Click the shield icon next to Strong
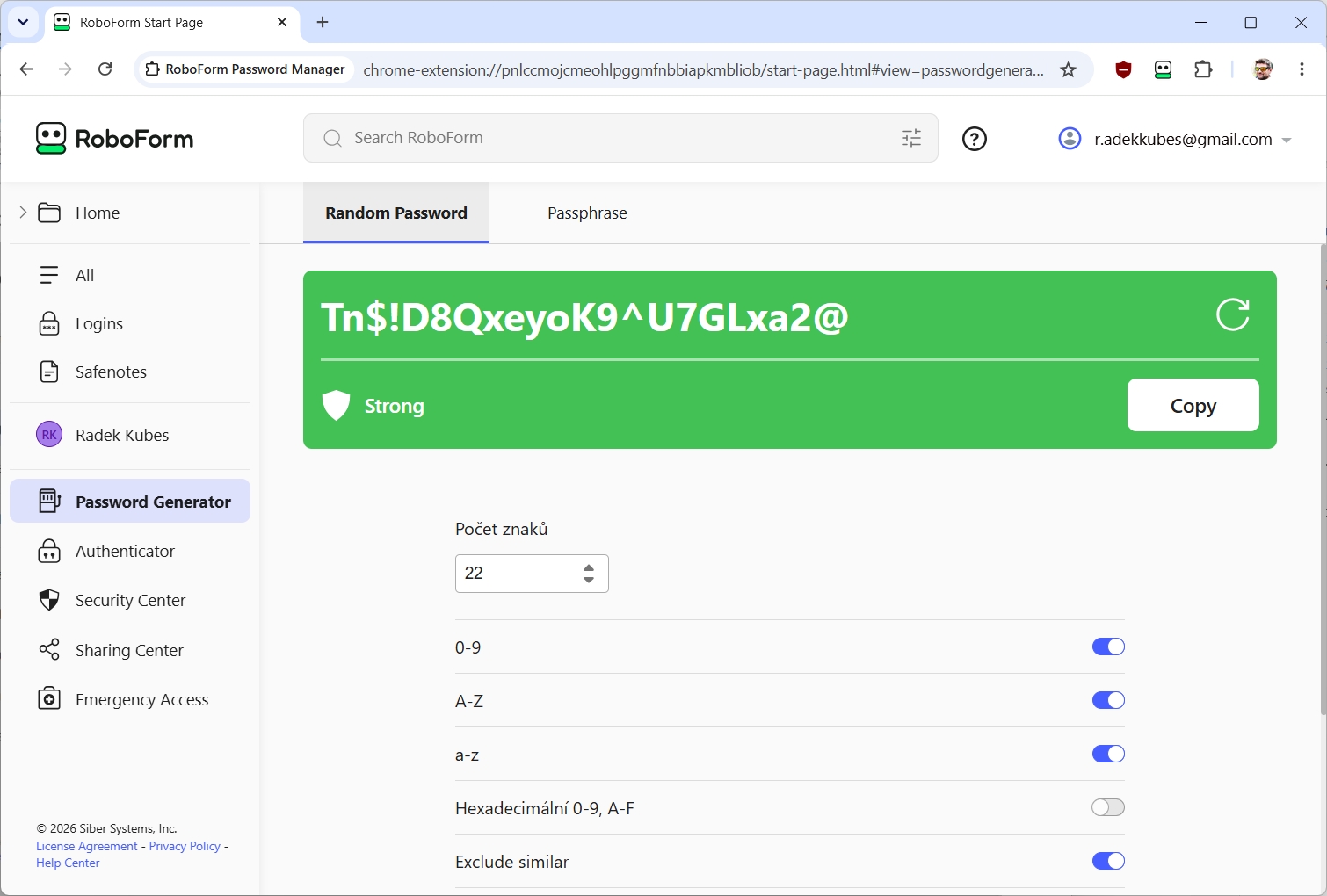 tap(336, 406)
